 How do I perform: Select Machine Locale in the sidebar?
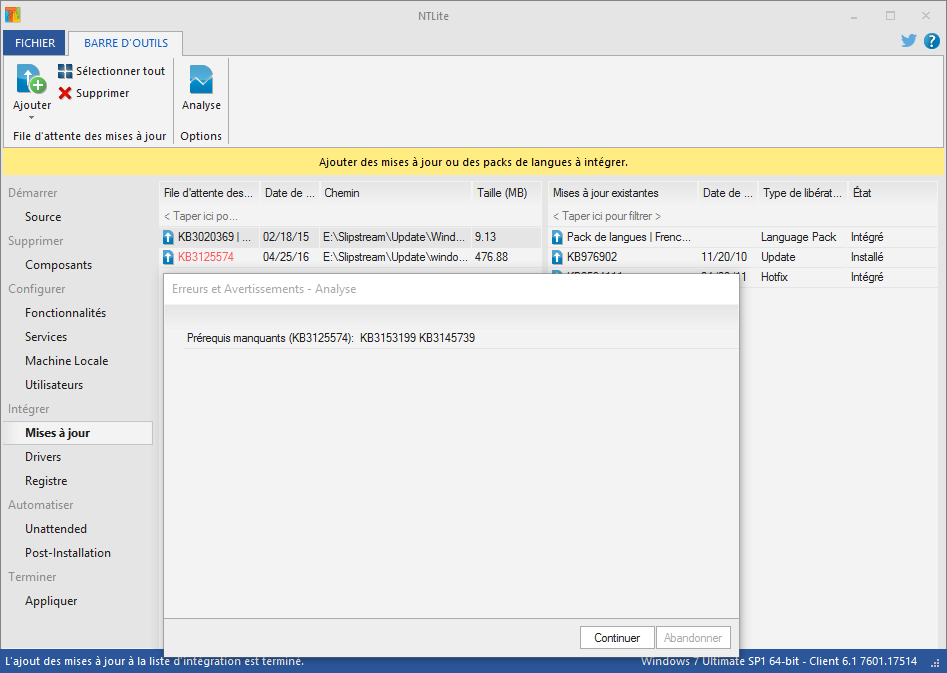tap(66, 361)
